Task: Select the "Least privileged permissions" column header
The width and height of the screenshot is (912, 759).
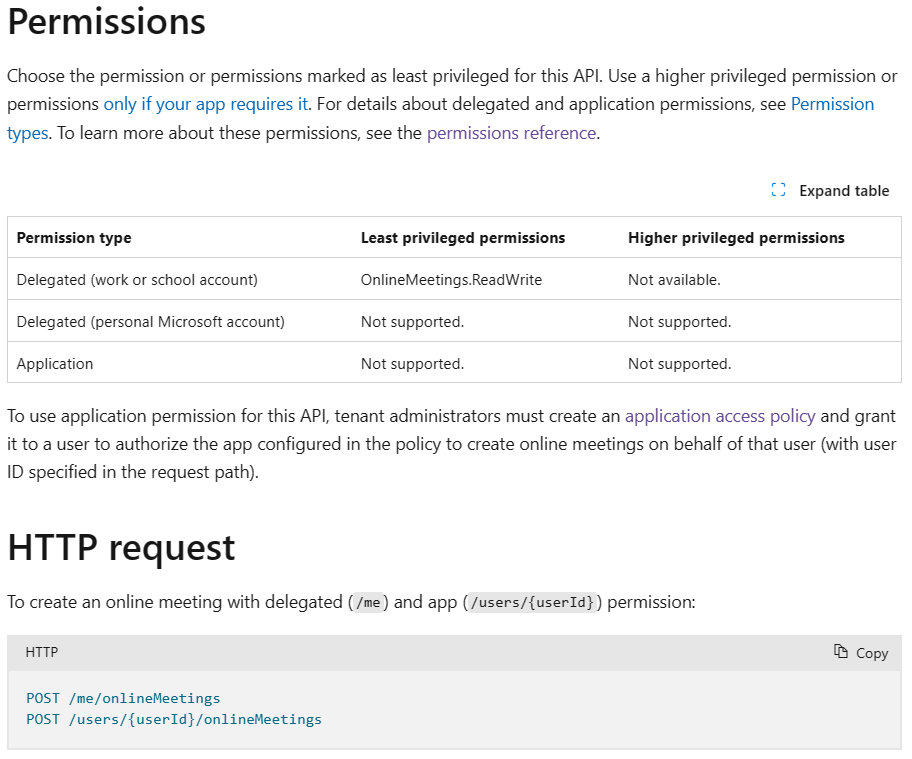Action: 463,238
